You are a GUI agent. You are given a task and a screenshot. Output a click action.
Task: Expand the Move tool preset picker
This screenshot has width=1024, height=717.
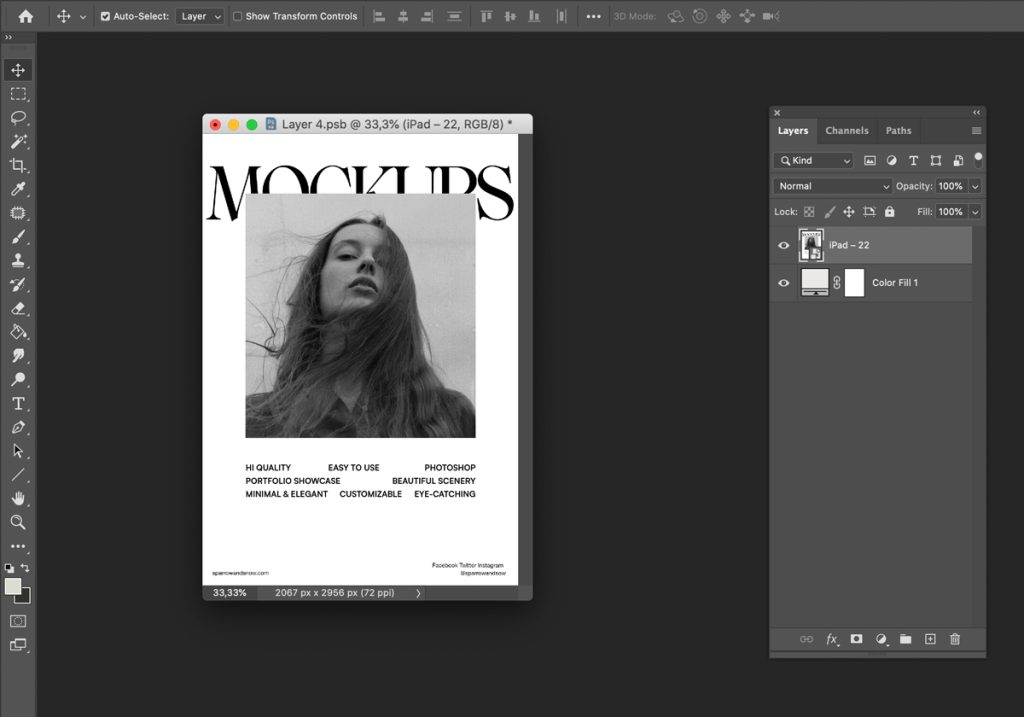click(x=82, y=17)
